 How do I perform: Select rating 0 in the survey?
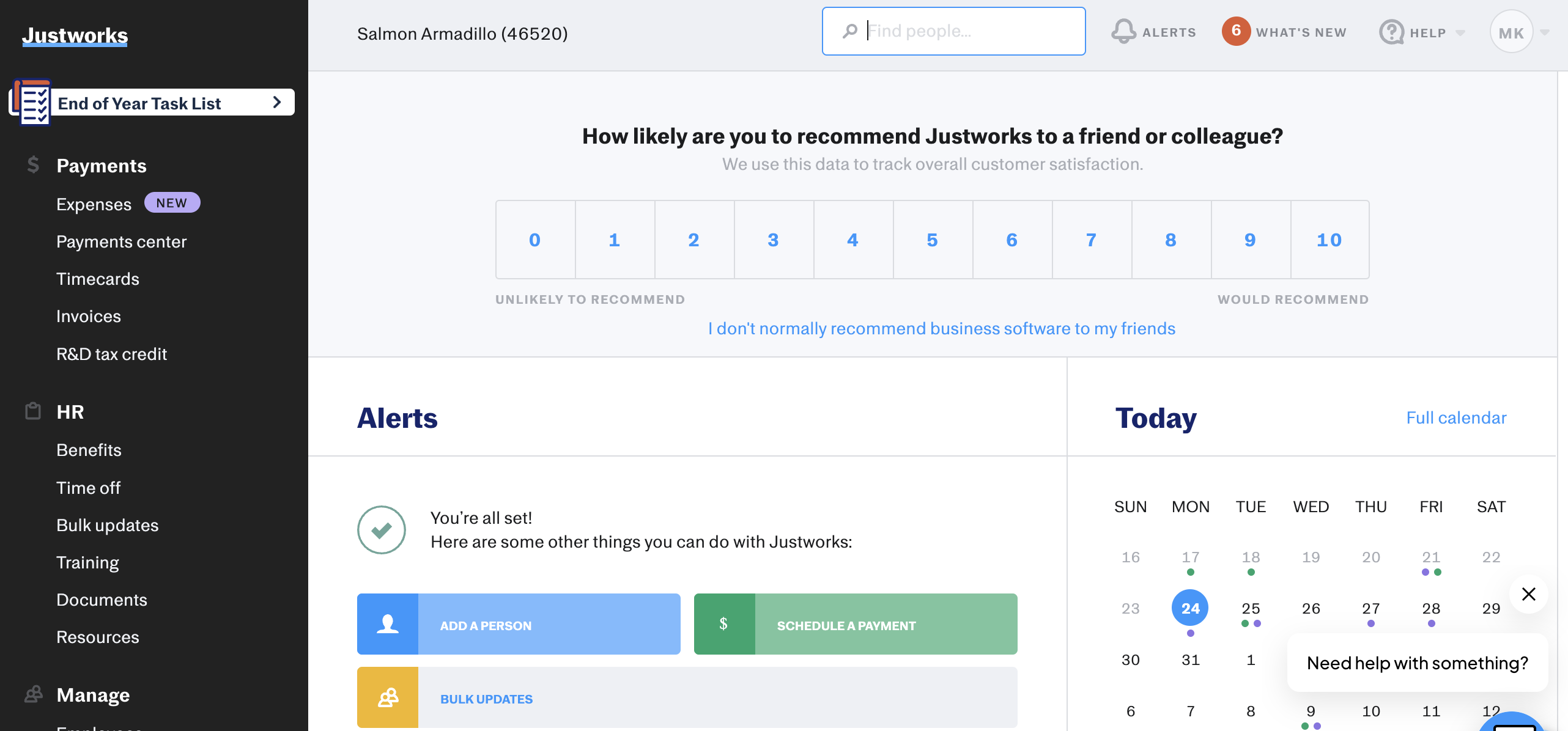pyautogui.click(x=535, y=240)
